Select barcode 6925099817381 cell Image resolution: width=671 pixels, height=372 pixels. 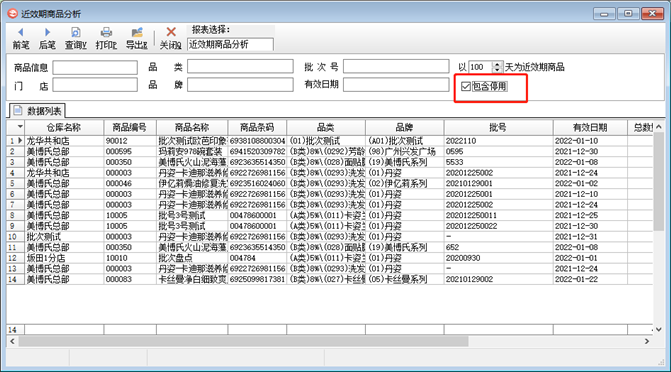257,279
